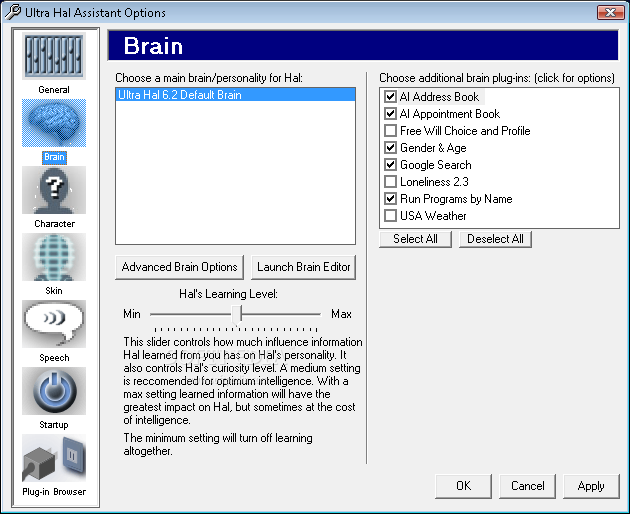Viewport: 630px width, 514px height.
Task: Click the Google Search plug-in label
Action: (x=436, y=165)
